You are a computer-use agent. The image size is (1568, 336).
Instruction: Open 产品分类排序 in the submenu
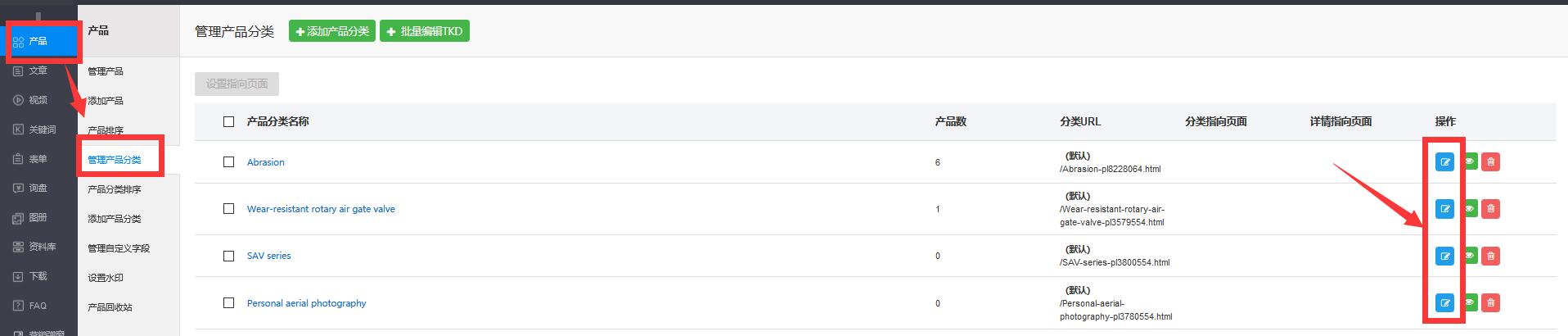115,189
